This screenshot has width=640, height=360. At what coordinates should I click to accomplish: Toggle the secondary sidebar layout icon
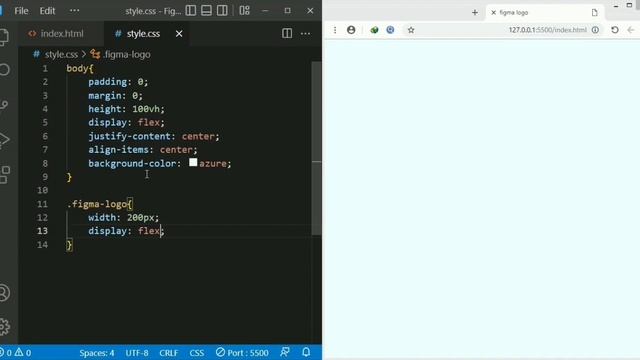coord(222,11)
